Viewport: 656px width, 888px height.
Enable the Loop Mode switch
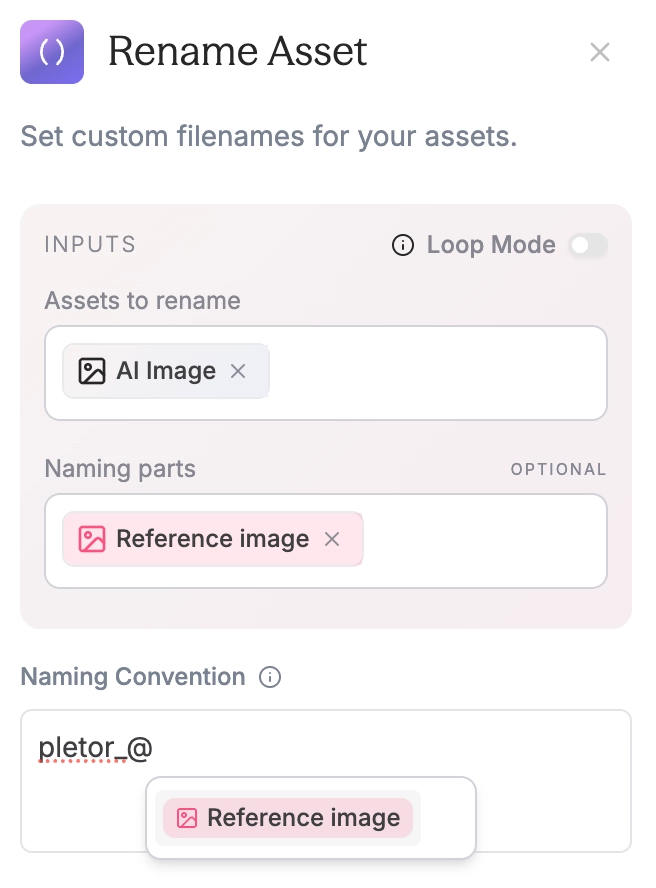click(x=588, y=245)
